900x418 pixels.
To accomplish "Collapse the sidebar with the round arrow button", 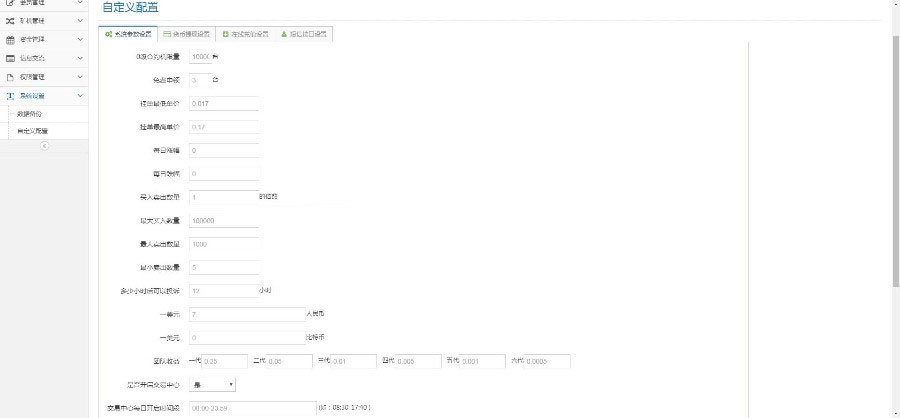I will point(44,145).
